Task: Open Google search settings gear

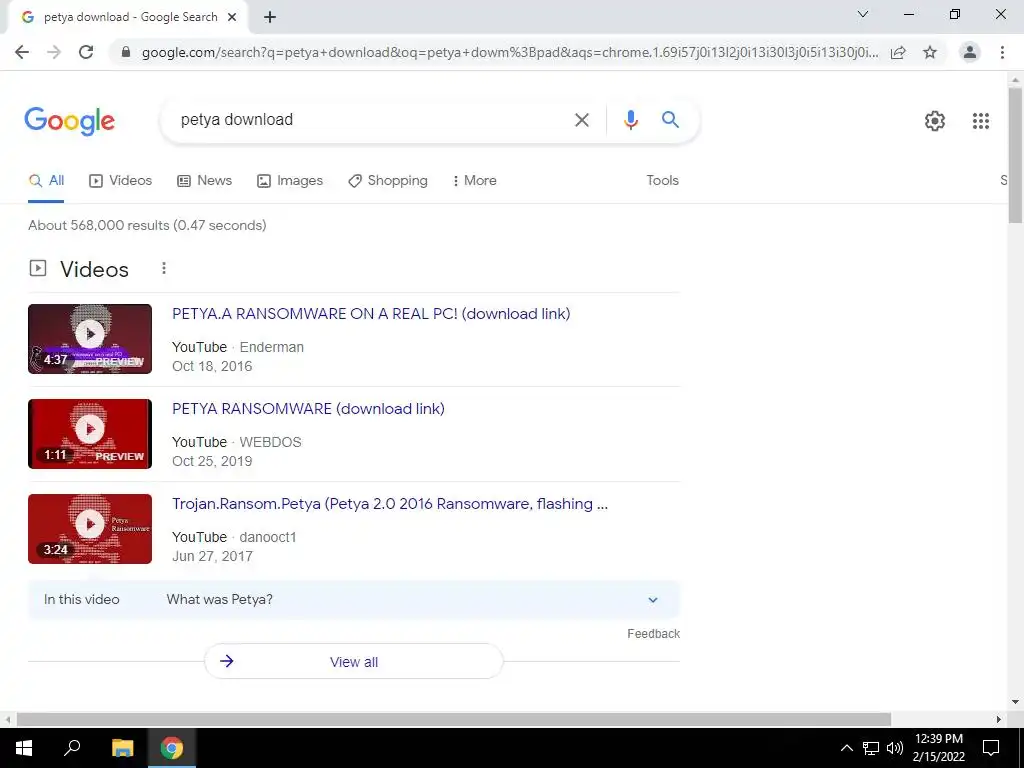Action: click(x=935, y=121)
